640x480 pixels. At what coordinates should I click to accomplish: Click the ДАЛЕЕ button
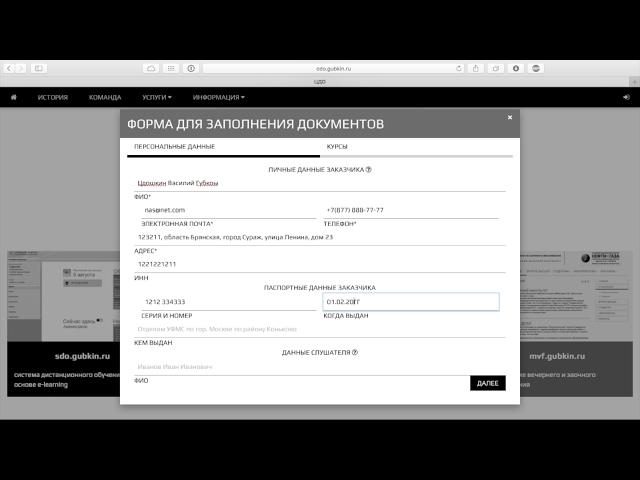tap(488, 383)
